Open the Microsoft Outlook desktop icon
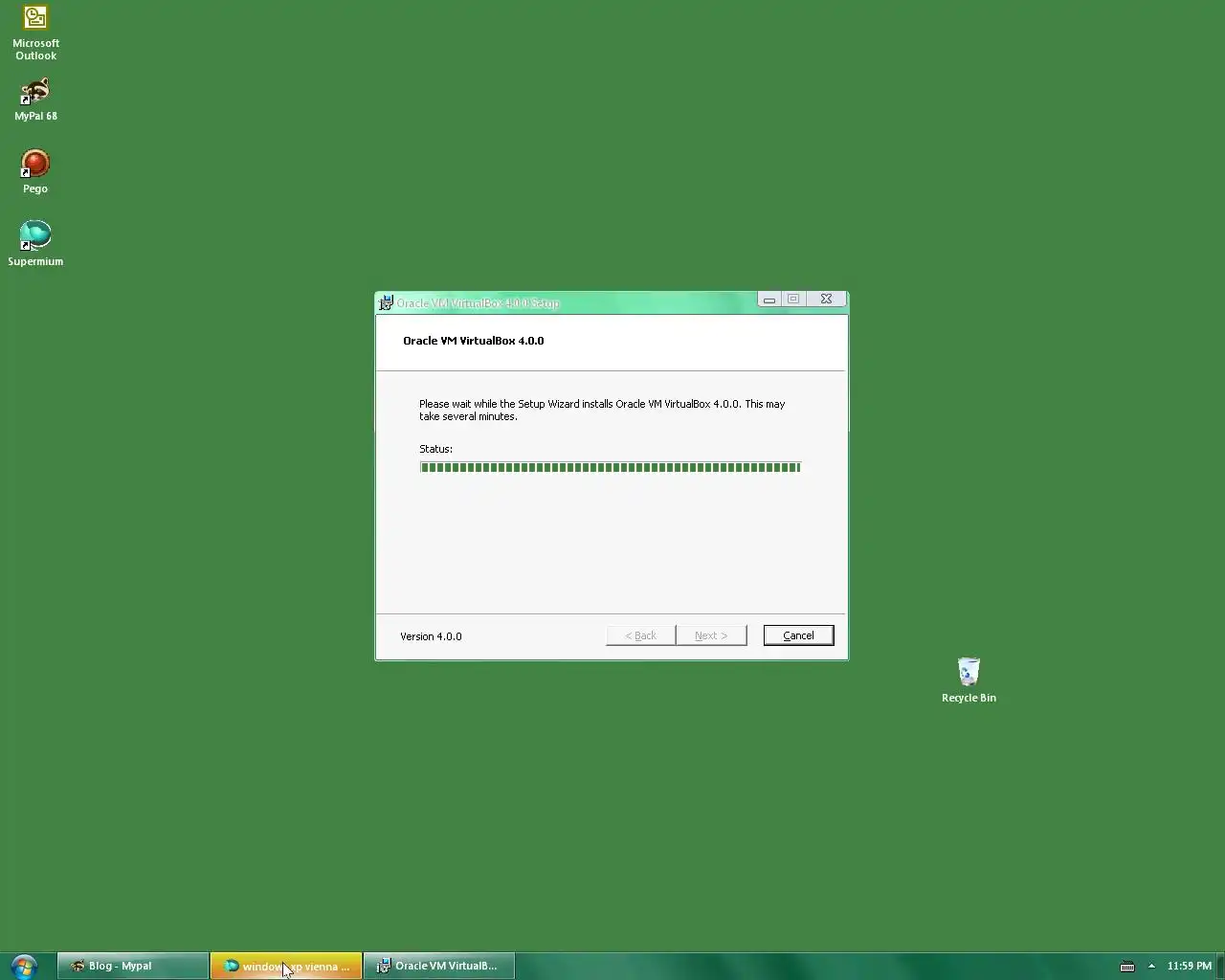 [35, 33]
